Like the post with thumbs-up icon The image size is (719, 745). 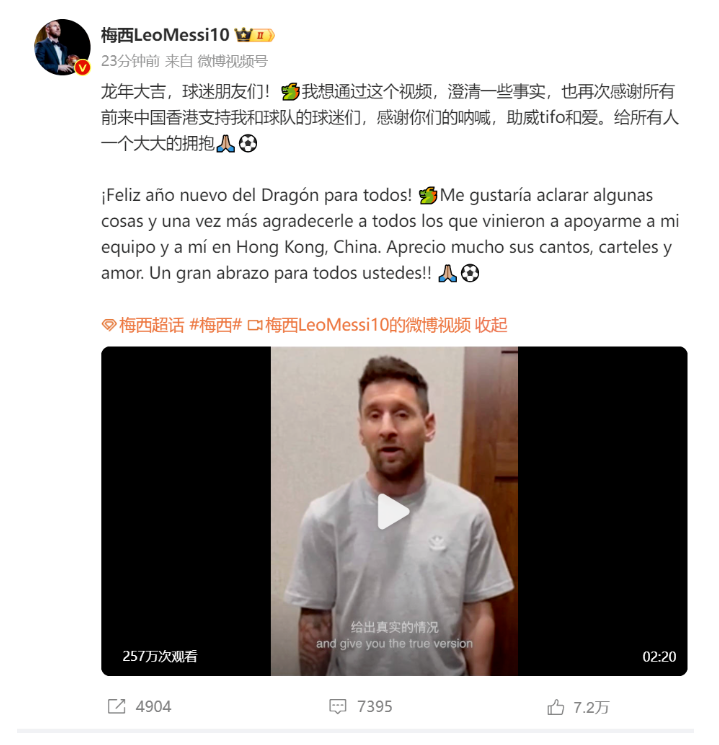point(556,707)
